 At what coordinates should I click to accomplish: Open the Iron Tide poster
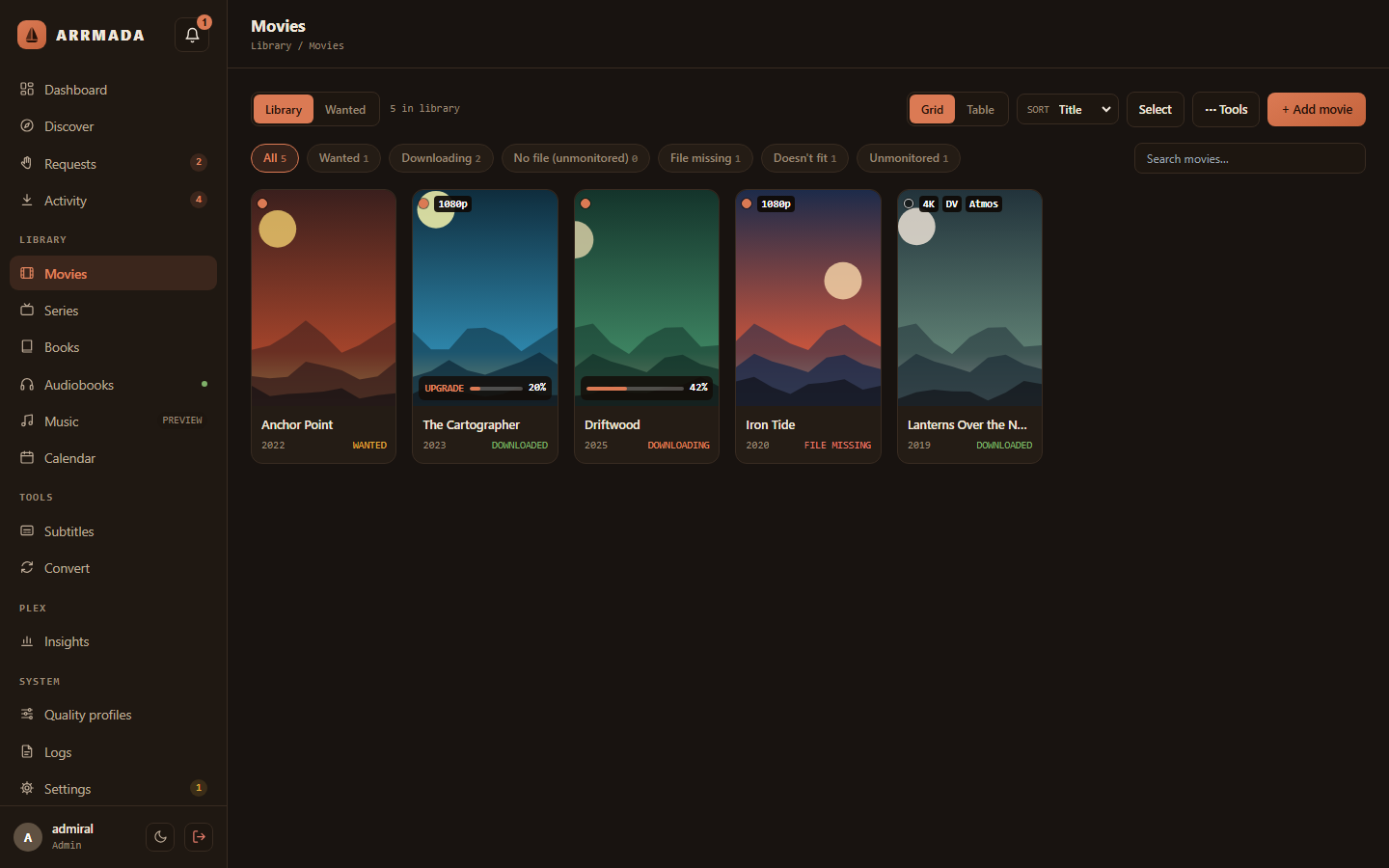808,299
